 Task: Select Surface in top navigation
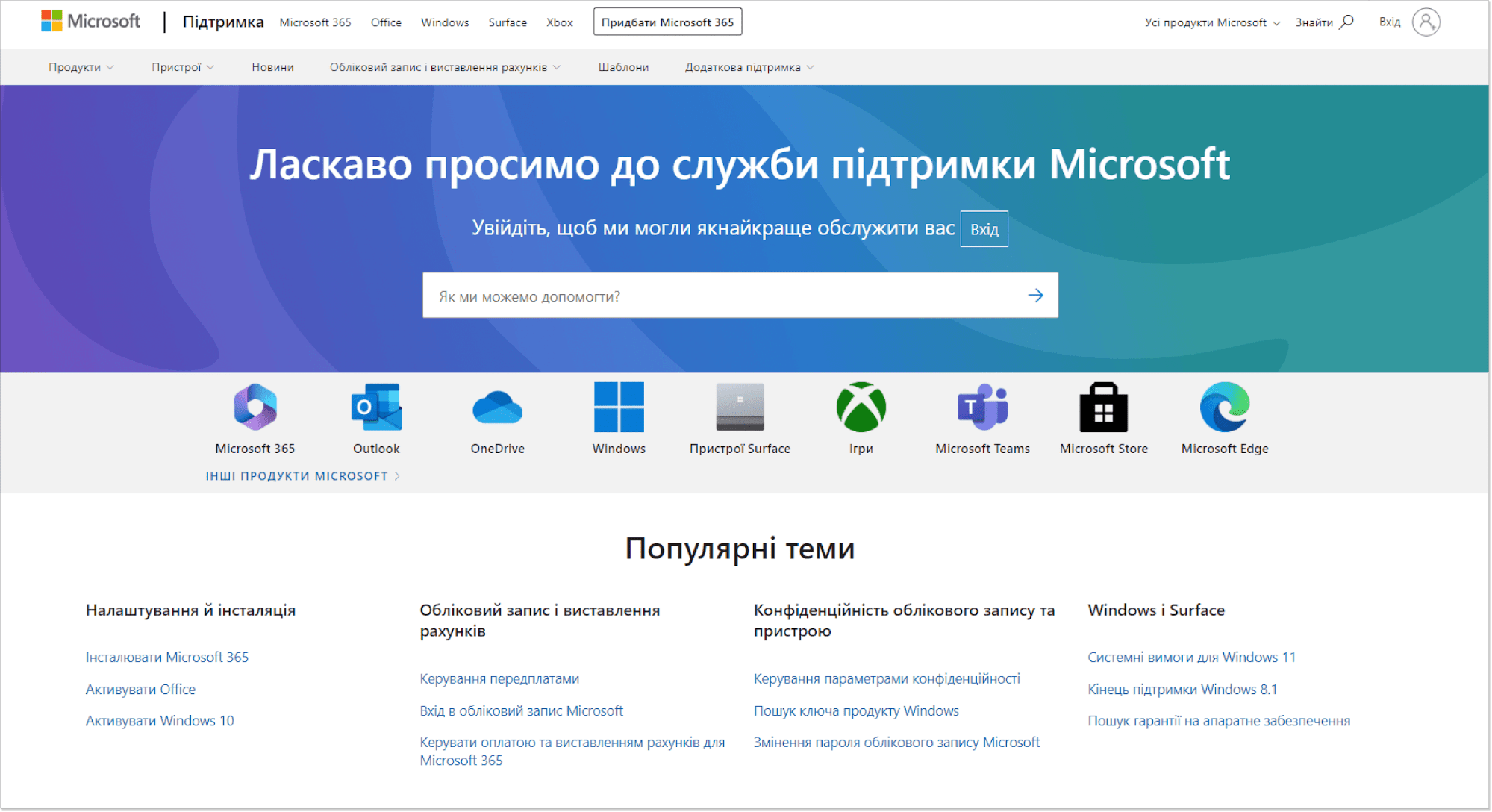tap(508, 22)
